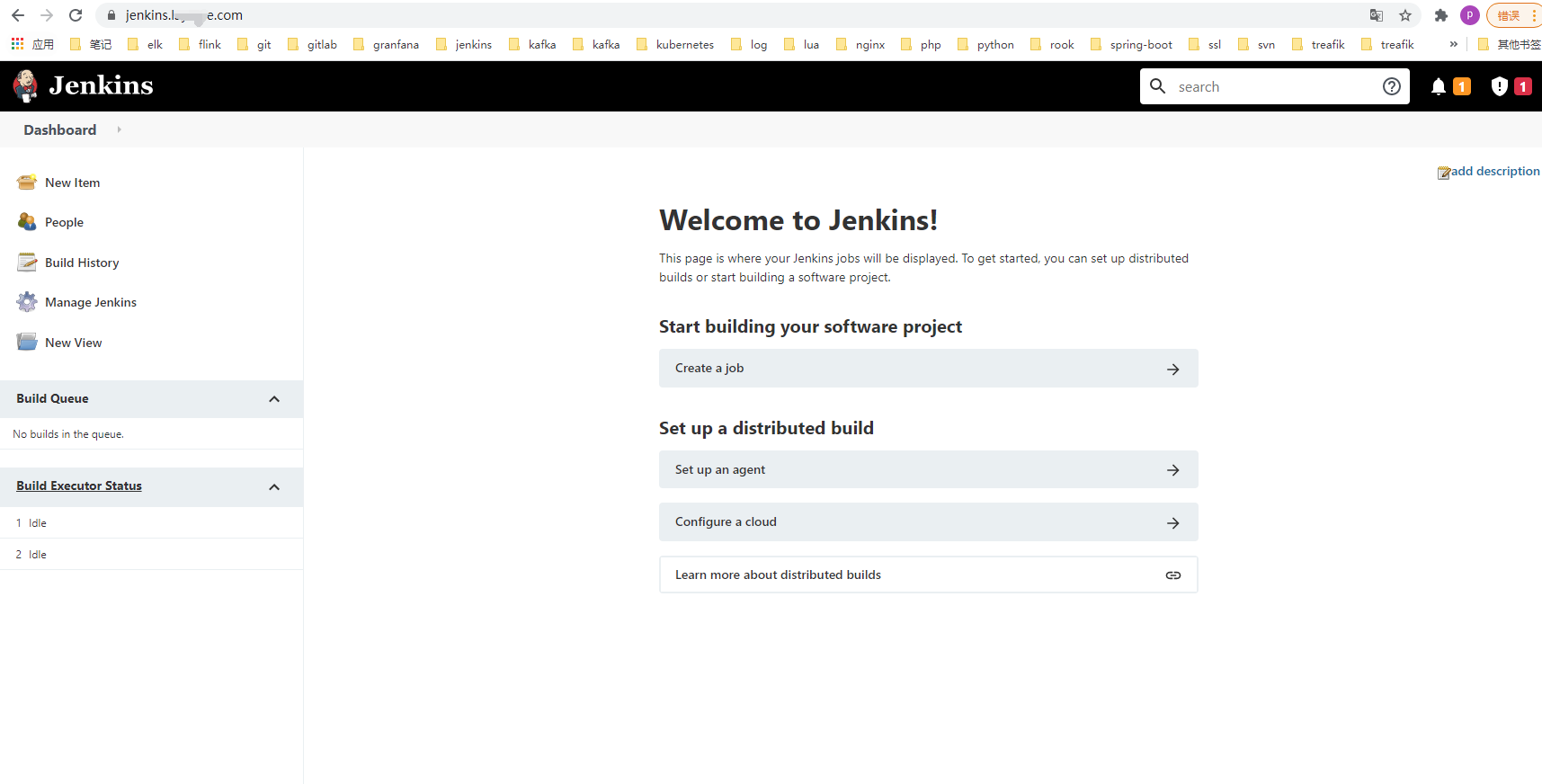Image resolution: width=1542 pixels, height=784 pixels.
Task: Open the granfana bookmark folder
Action: click(386, 44)
